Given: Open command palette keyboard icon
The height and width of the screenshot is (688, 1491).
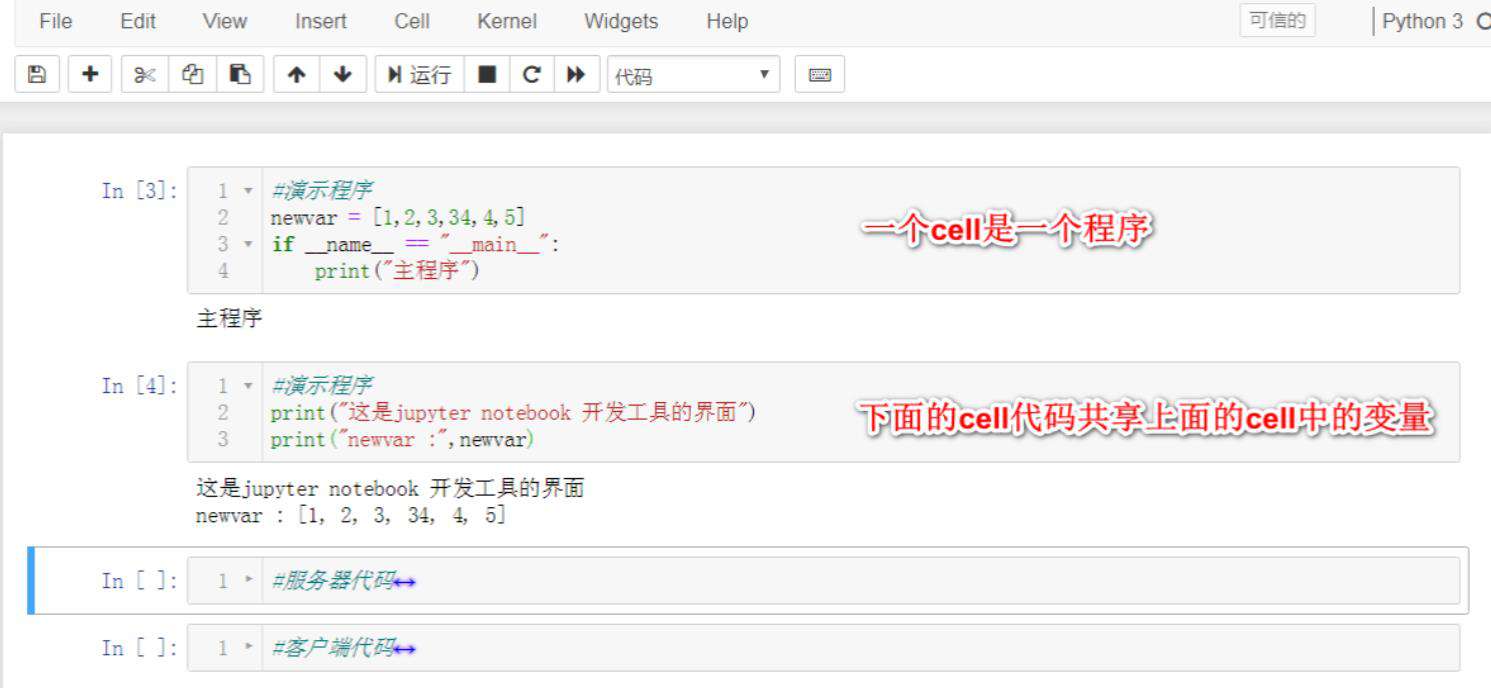Looking at the screenshot, I should [x=820, y=75].
